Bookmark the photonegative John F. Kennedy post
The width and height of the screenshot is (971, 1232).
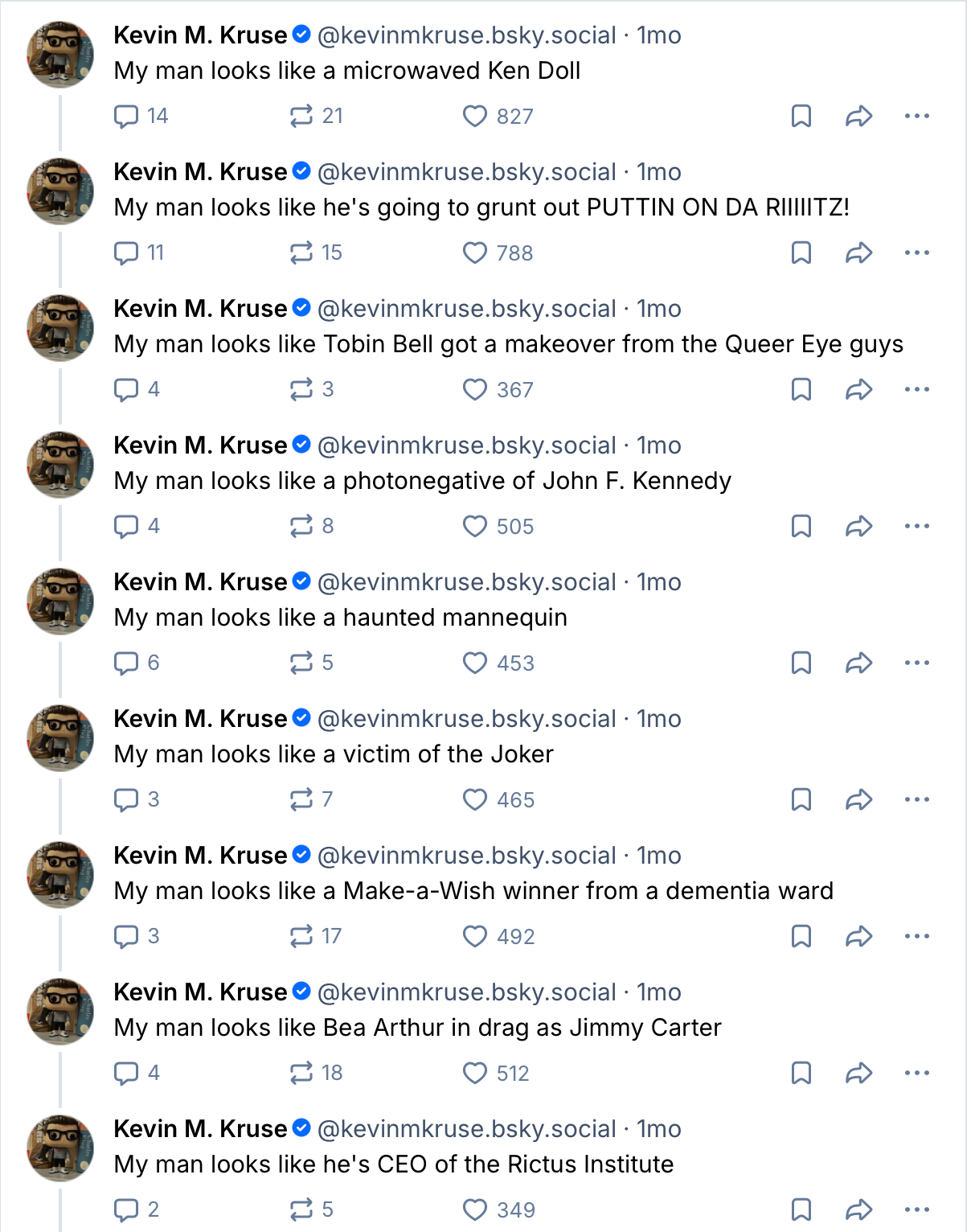[801, 527]
